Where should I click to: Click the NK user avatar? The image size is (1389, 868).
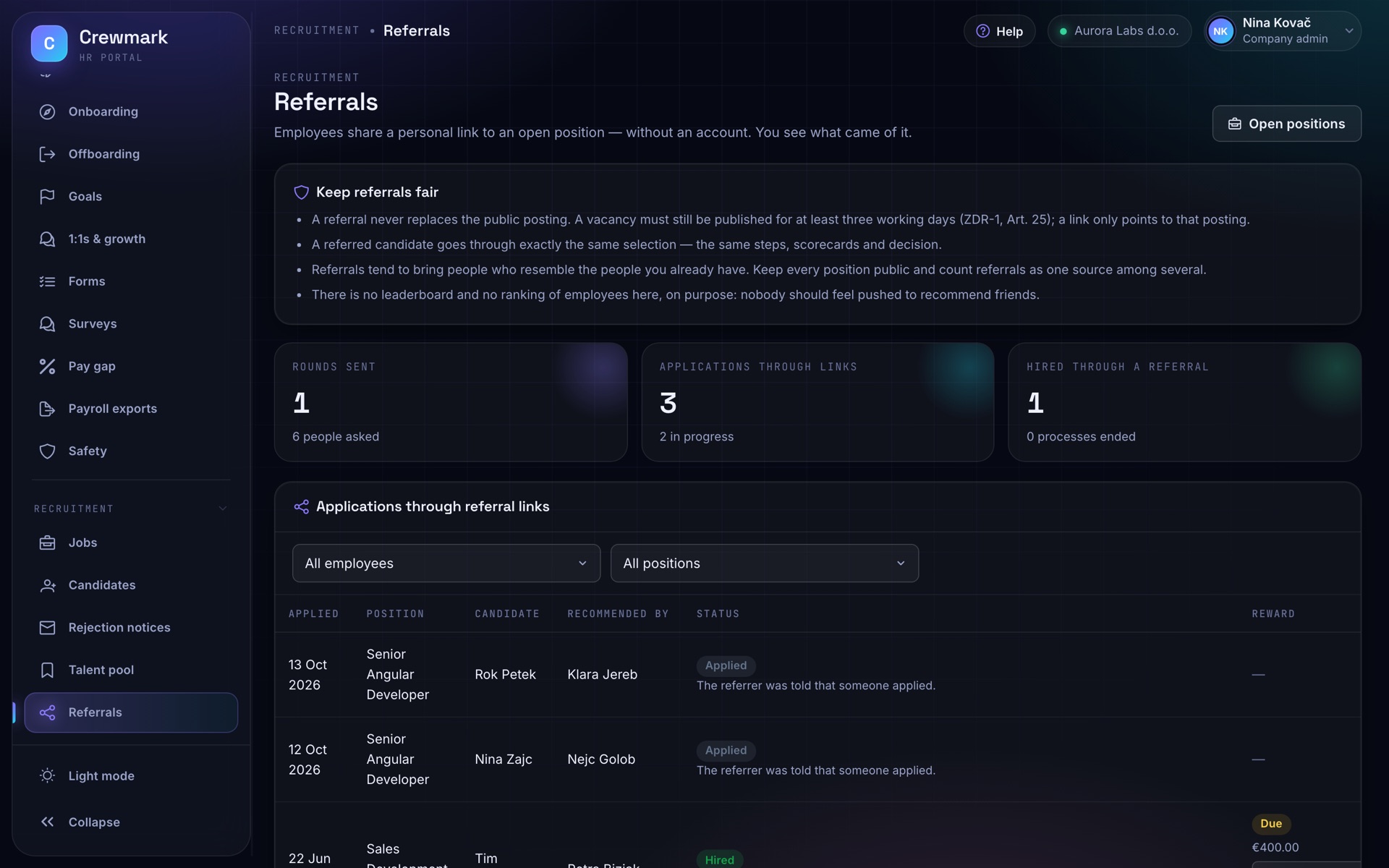(x=1220, y=31)
